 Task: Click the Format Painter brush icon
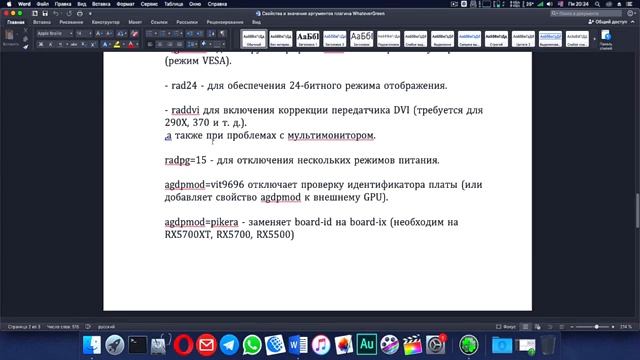[25, 47]
